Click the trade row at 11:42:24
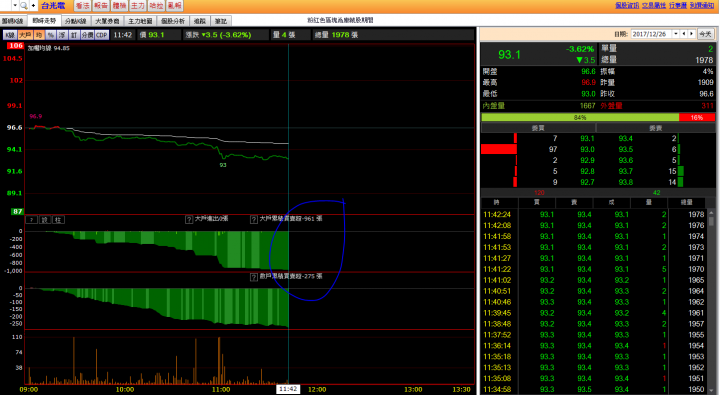720x395 pixels. pyautogui.click(x=594, y=214)
